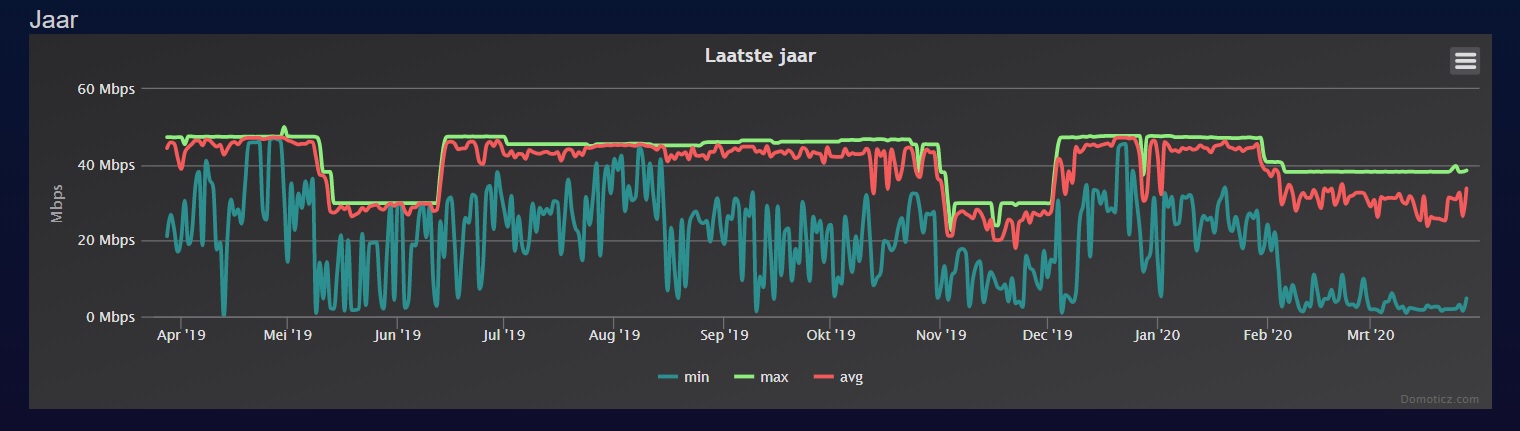Viewport: 1520px width, 431px height.
Task: Click the Jun '19 axis label
Action: pos(398,335)
